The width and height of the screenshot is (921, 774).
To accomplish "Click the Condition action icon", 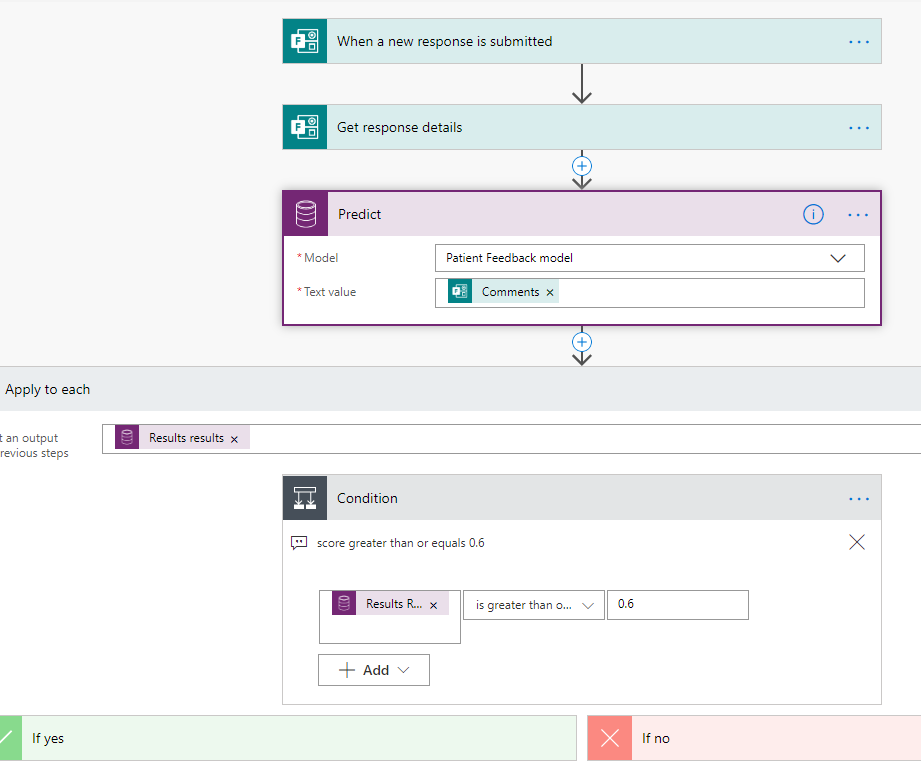I will pos(305,498).
